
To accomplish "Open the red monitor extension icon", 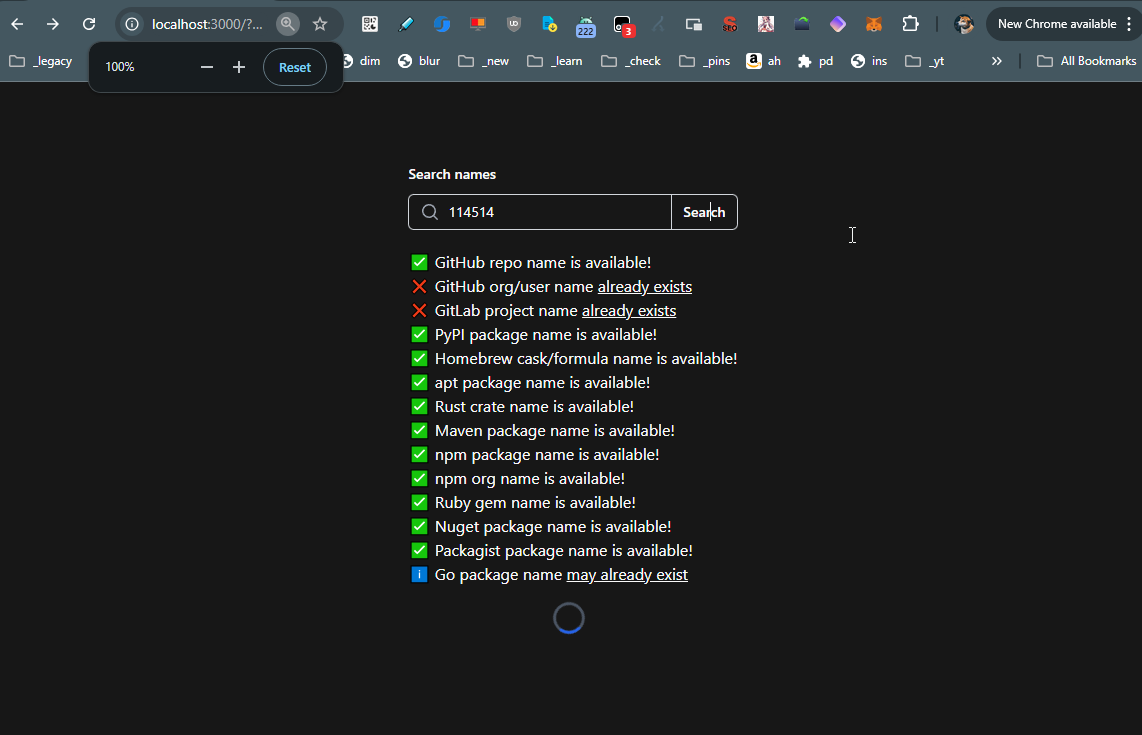I will pyautogui.click(x=478, y=24).
